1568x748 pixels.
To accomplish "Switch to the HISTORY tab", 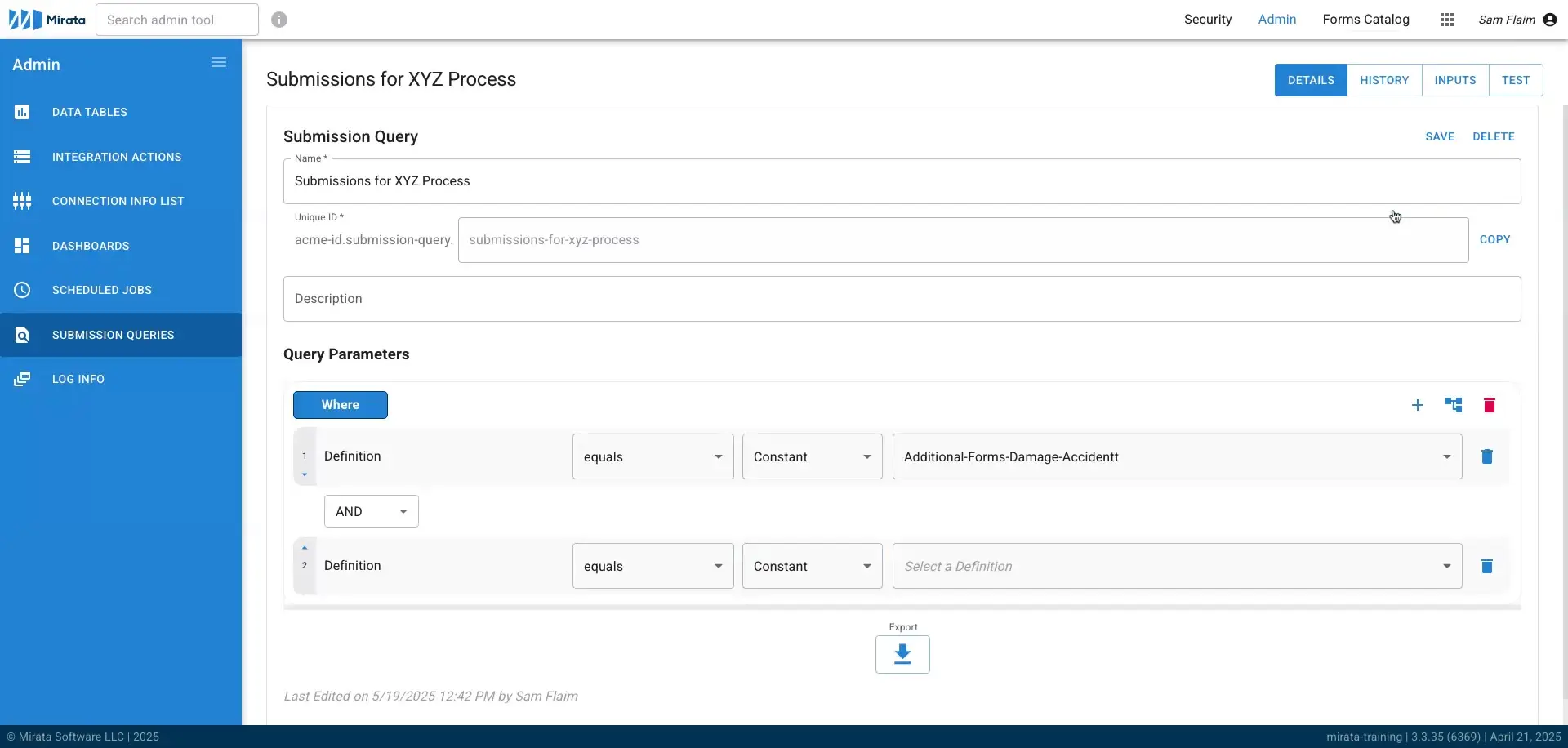I will click(x=1385, y=80).
